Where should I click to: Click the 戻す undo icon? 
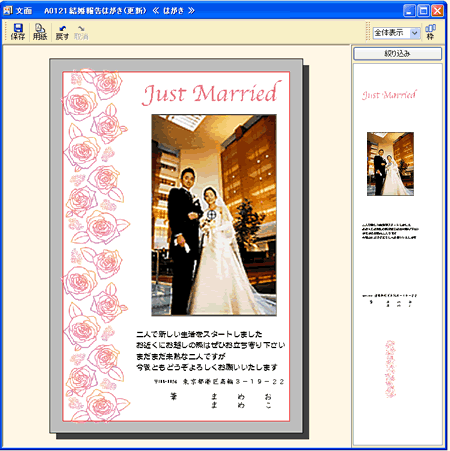(62, 33)
